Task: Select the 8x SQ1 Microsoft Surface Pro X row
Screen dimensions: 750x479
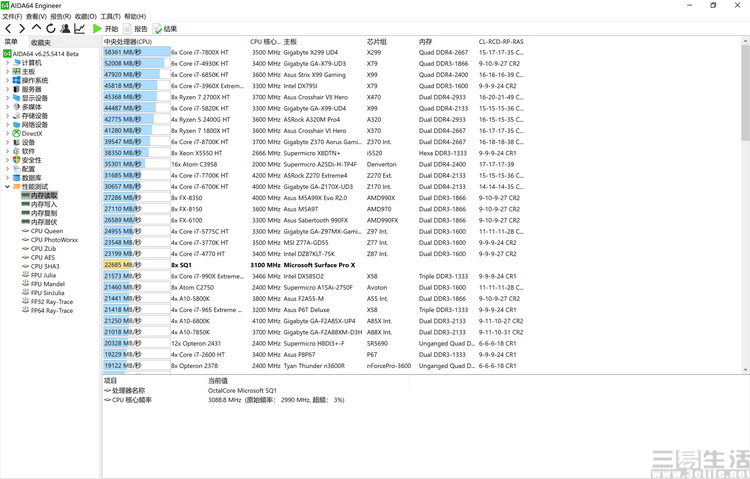Action: click(x=314, y=265)
